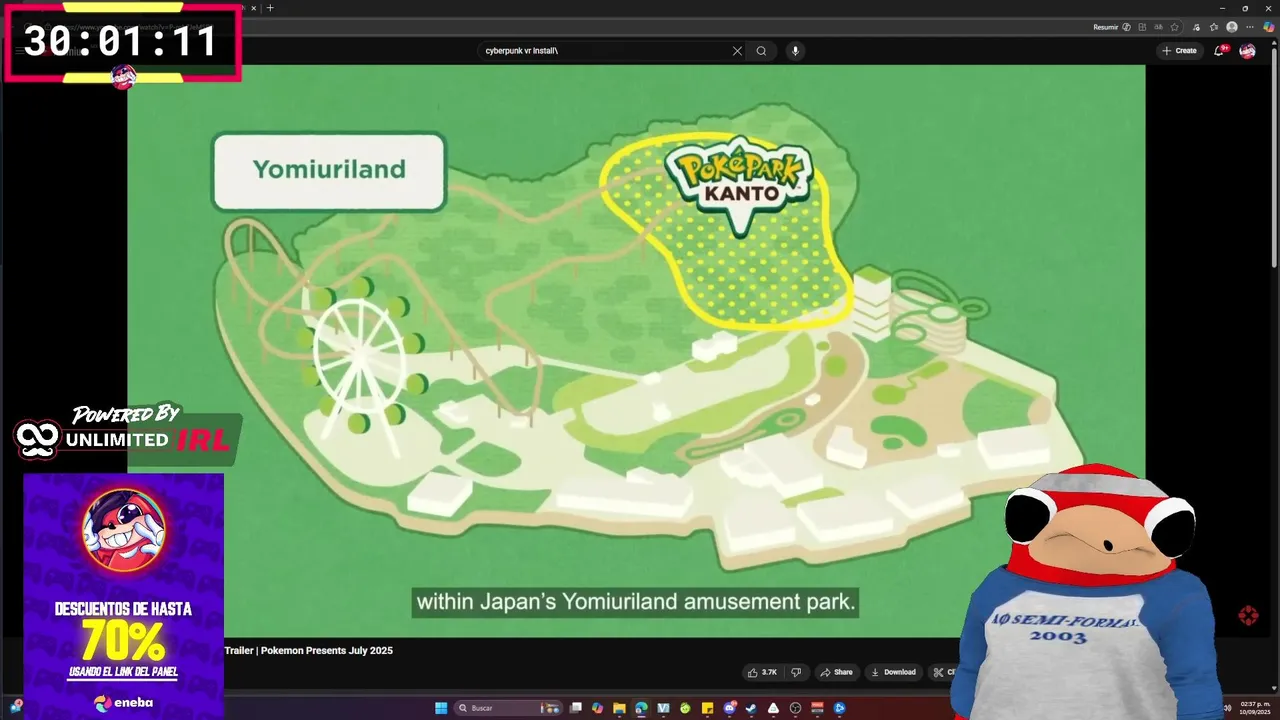Screen dimensions: 1280x720
Task: Toggle read aloud icon in address bar
Action: (x=1158, y=27)
